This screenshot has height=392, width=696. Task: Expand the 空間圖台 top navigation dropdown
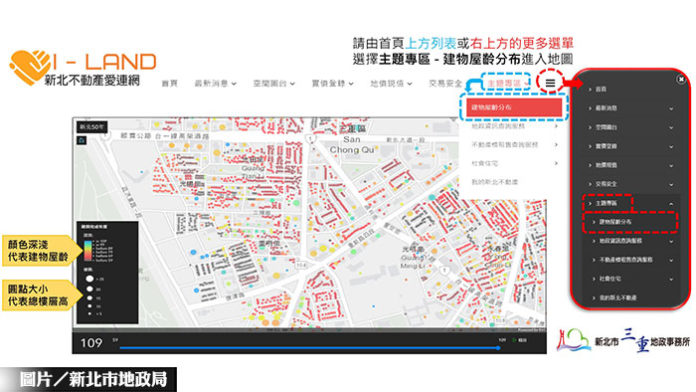click(274, 83)
